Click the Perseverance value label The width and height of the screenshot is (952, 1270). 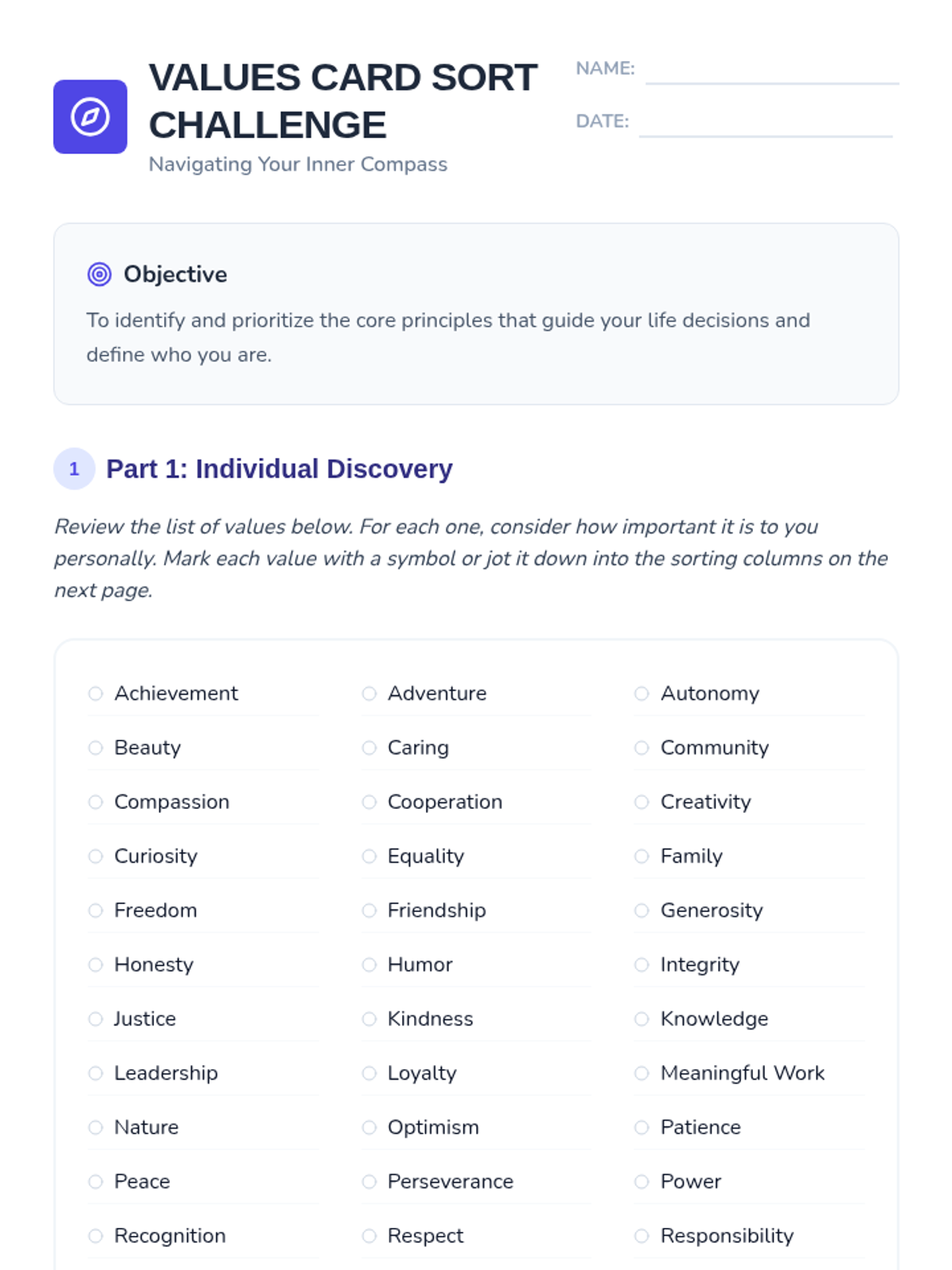(x=450, y=1182)
